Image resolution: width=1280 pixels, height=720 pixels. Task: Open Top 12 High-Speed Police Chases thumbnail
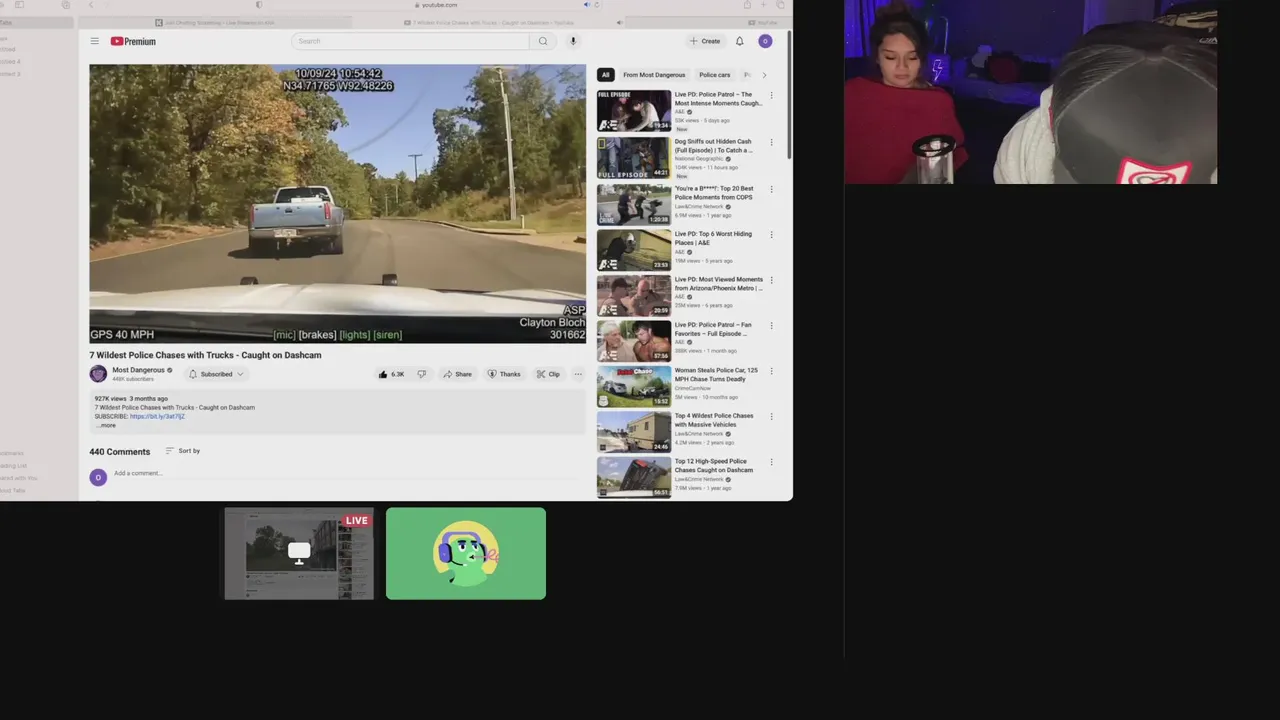[x=634, y=477]
